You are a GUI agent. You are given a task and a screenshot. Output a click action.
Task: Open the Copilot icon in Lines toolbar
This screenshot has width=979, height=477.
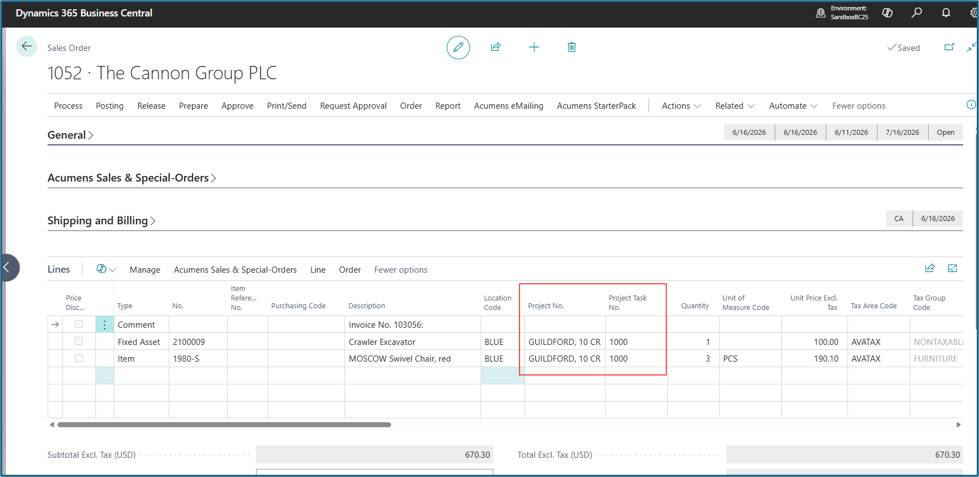[x=101, y=269]
